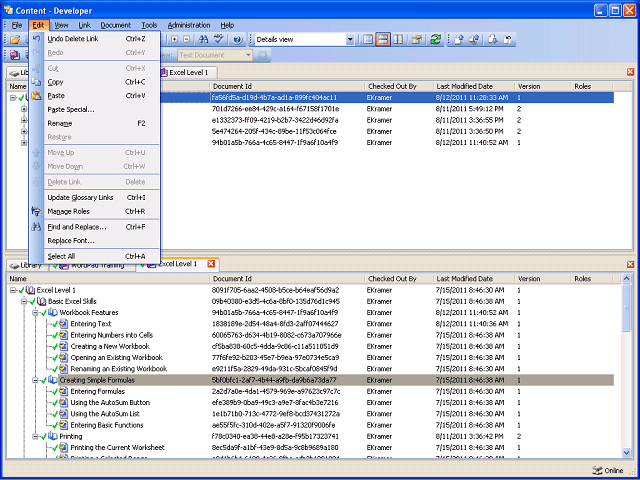Click the Check Out document icon
The width and height of the screenshot is (640, 480).
click(x=492, y=40)
